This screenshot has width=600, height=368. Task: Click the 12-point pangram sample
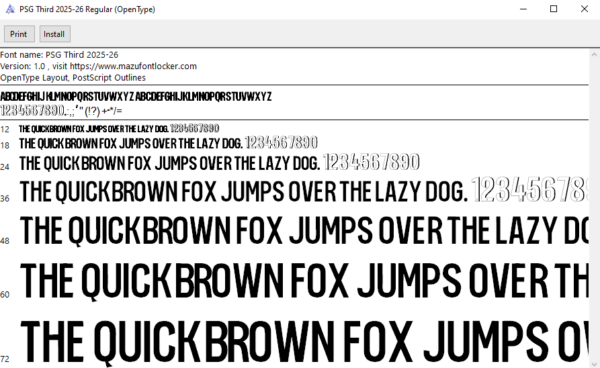(119, 129)
